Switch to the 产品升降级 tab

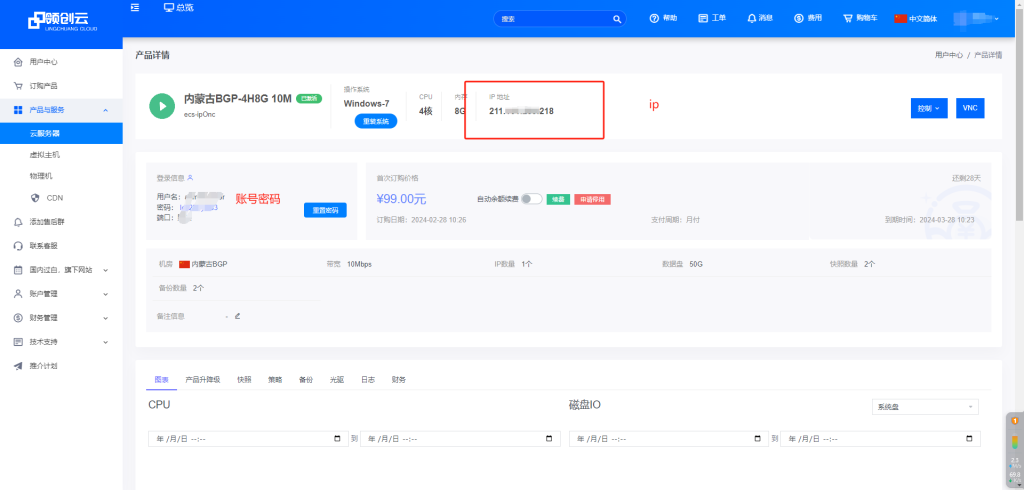203,380
